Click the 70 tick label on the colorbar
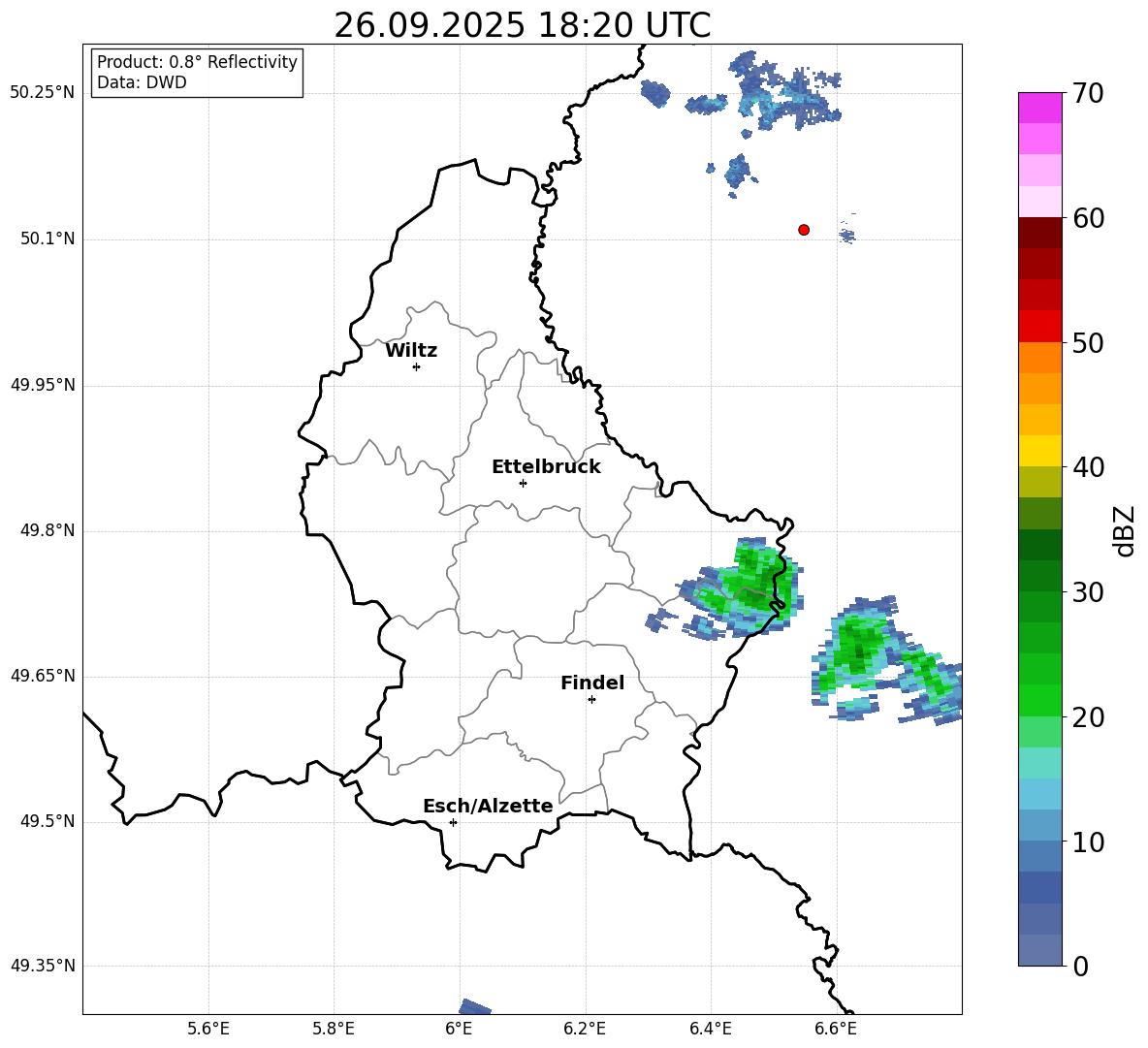Viewport: 1148px width, 1048px height. (x=1088, y=93)
